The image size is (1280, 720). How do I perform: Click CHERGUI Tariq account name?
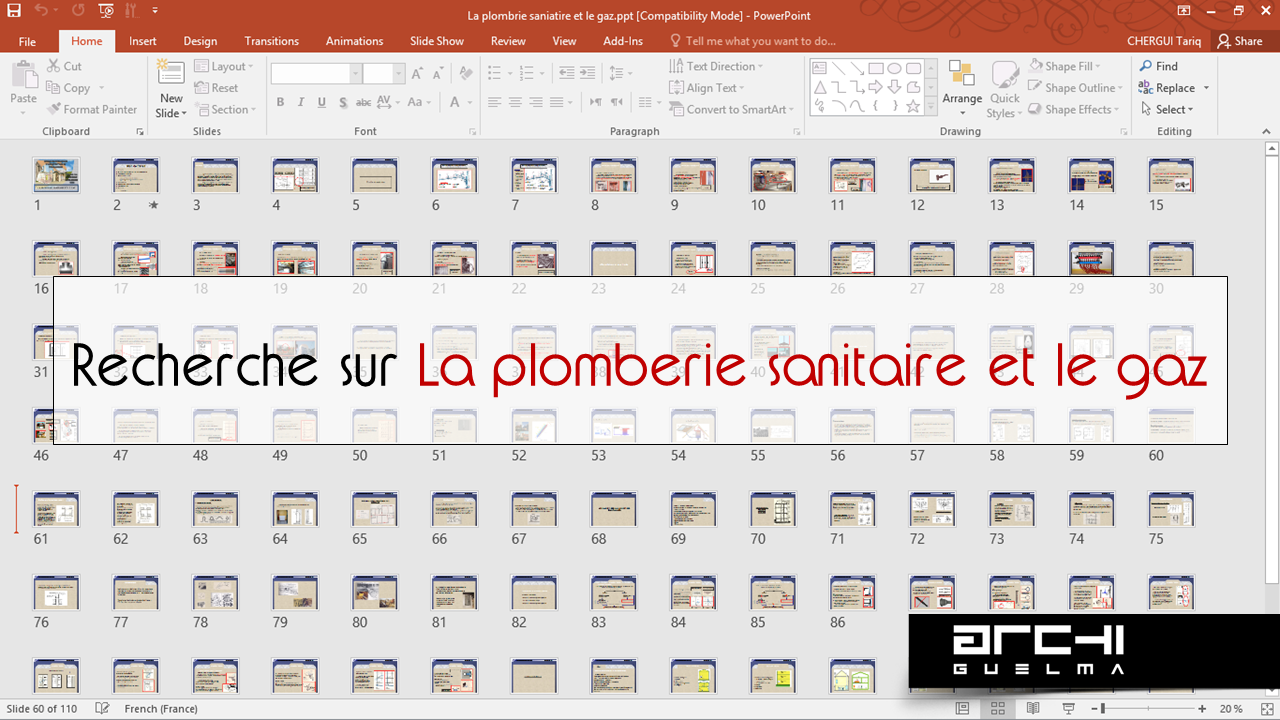click(x=1164, y=41)
